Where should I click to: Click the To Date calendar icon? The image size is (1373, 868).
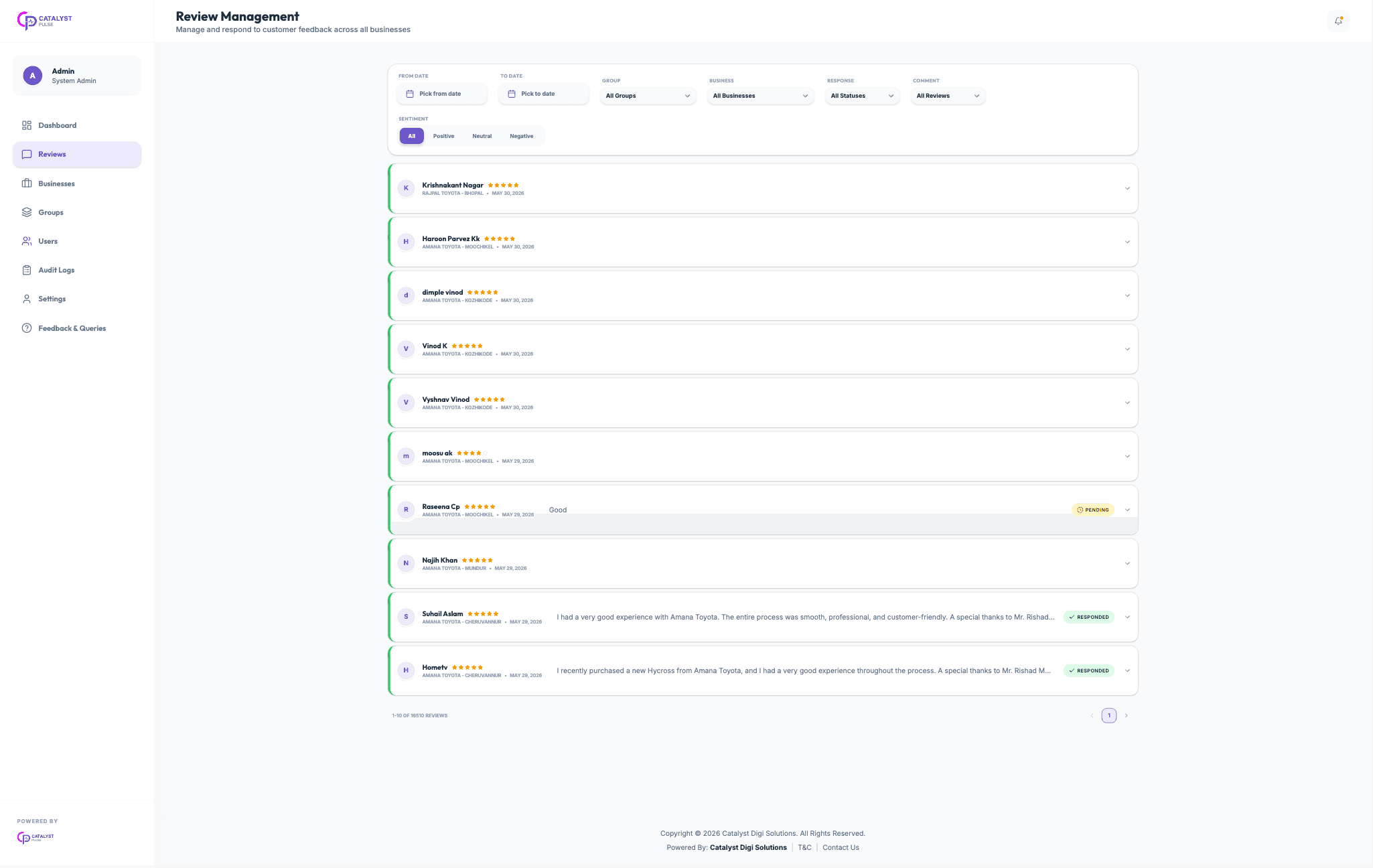tap(512, 94)
